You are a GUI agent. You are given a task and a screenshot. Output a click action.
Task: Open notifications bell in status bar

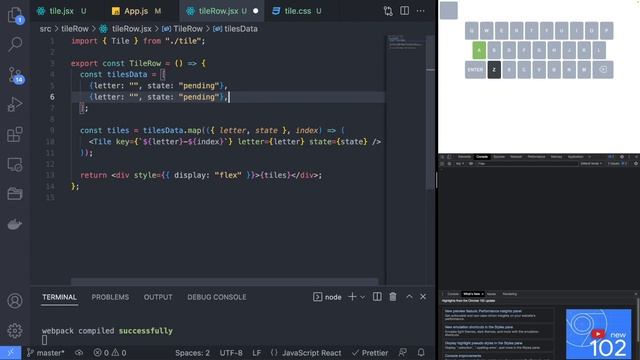421,352
